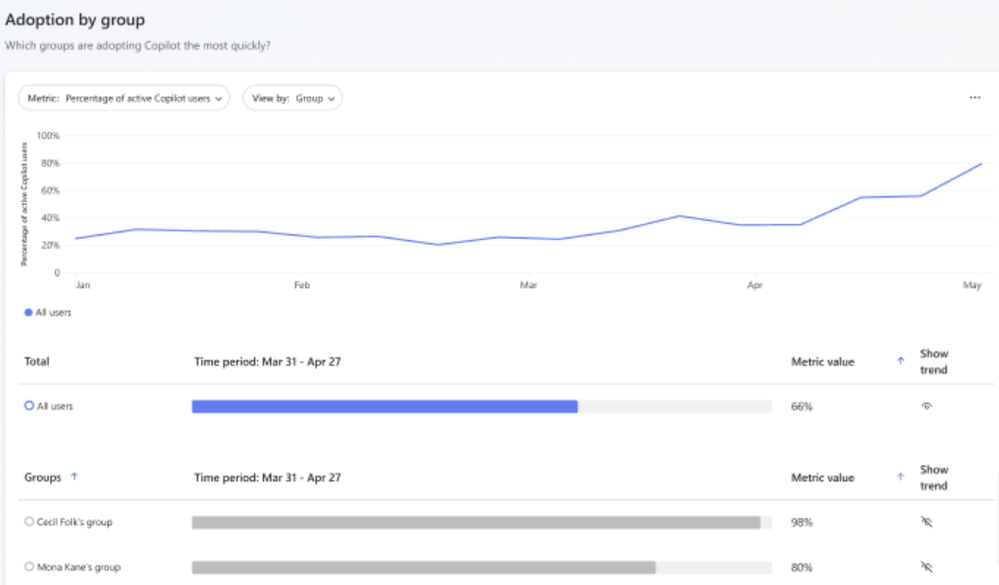Viewport: 999px width, 585px height.
Task: Hide trend for All users row
Action: point(927,406)
